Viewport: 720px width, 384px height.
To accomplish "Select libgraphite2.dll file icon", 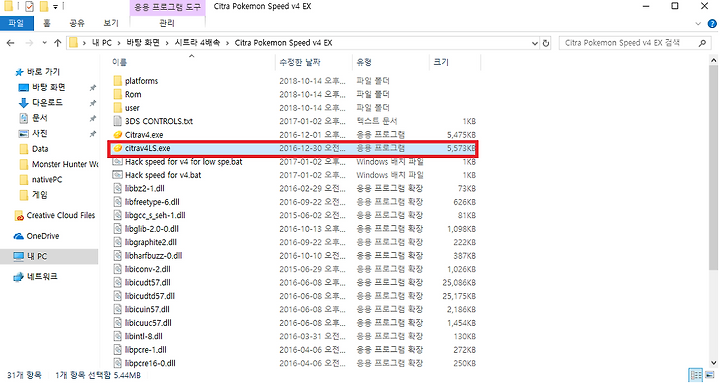I will (118, 242).
